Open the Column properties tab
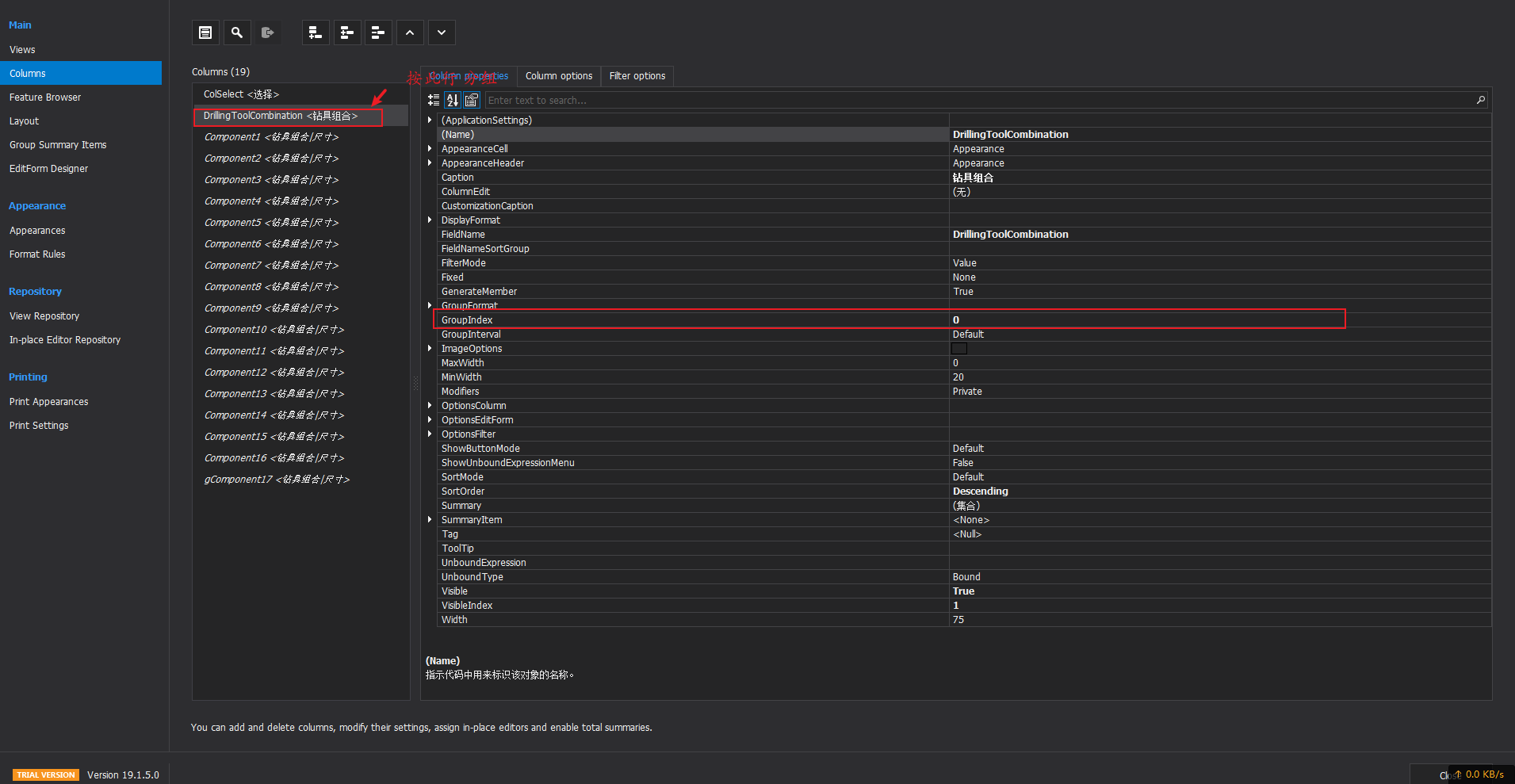This screenshot has height=784, width=1515. pos(469,76)
